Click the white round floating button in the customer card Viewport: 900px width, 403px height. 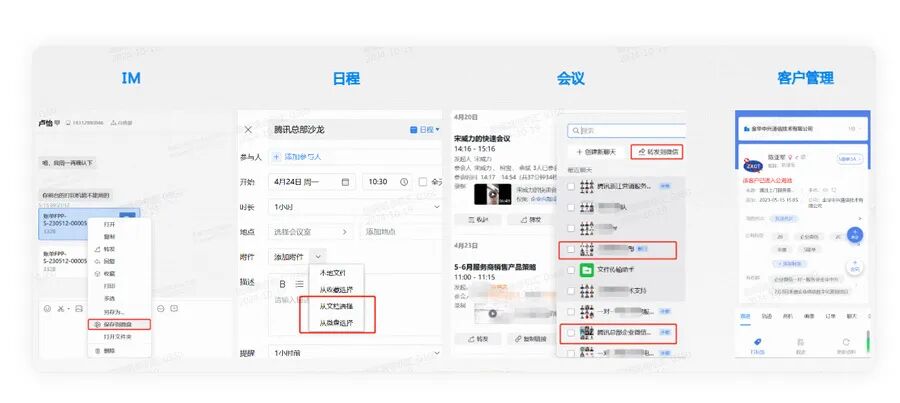(x=855, y=268)
